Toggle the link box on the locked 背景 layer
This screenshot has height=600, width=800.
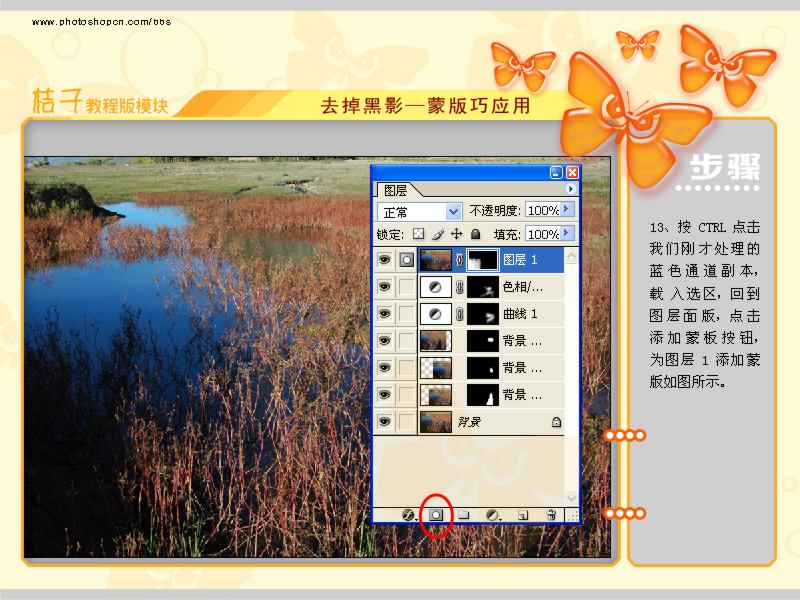pyautogui.click(x=407, y=422)
